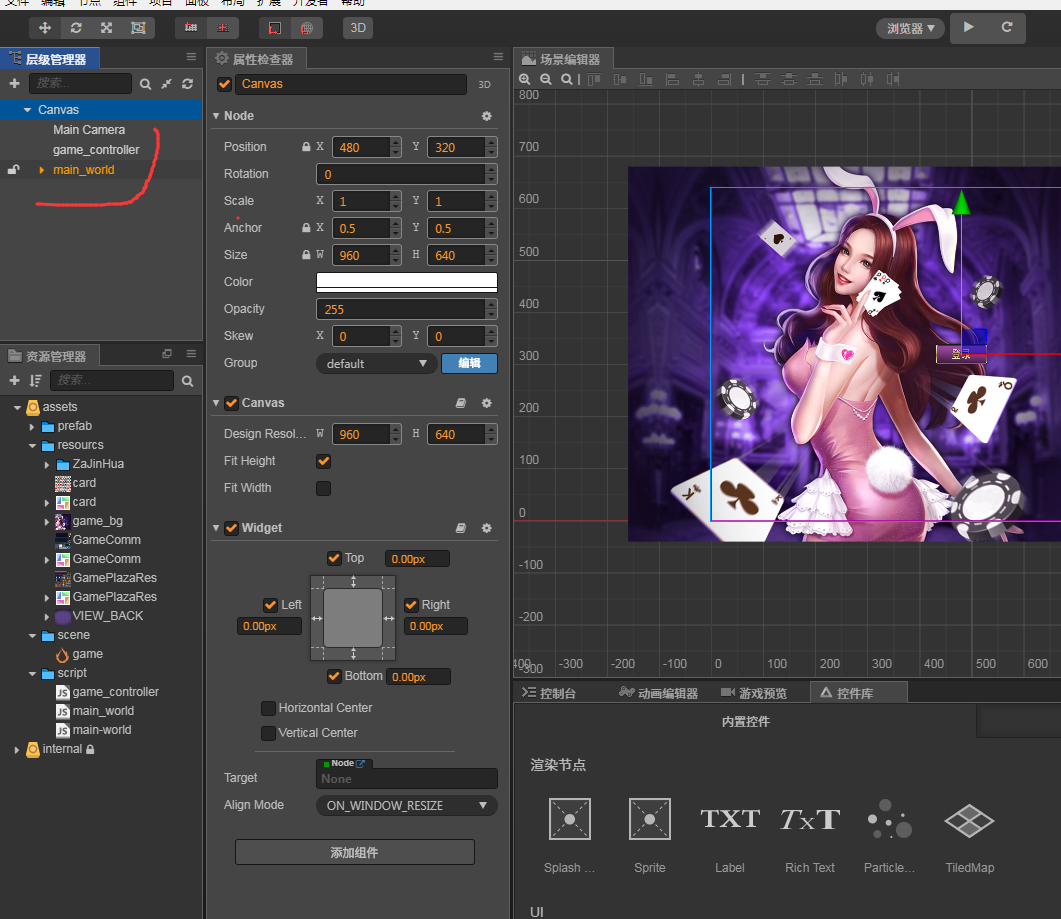
Task: Open the Node component settings gear
Action: pyautogui.click(x=487, y=116)
